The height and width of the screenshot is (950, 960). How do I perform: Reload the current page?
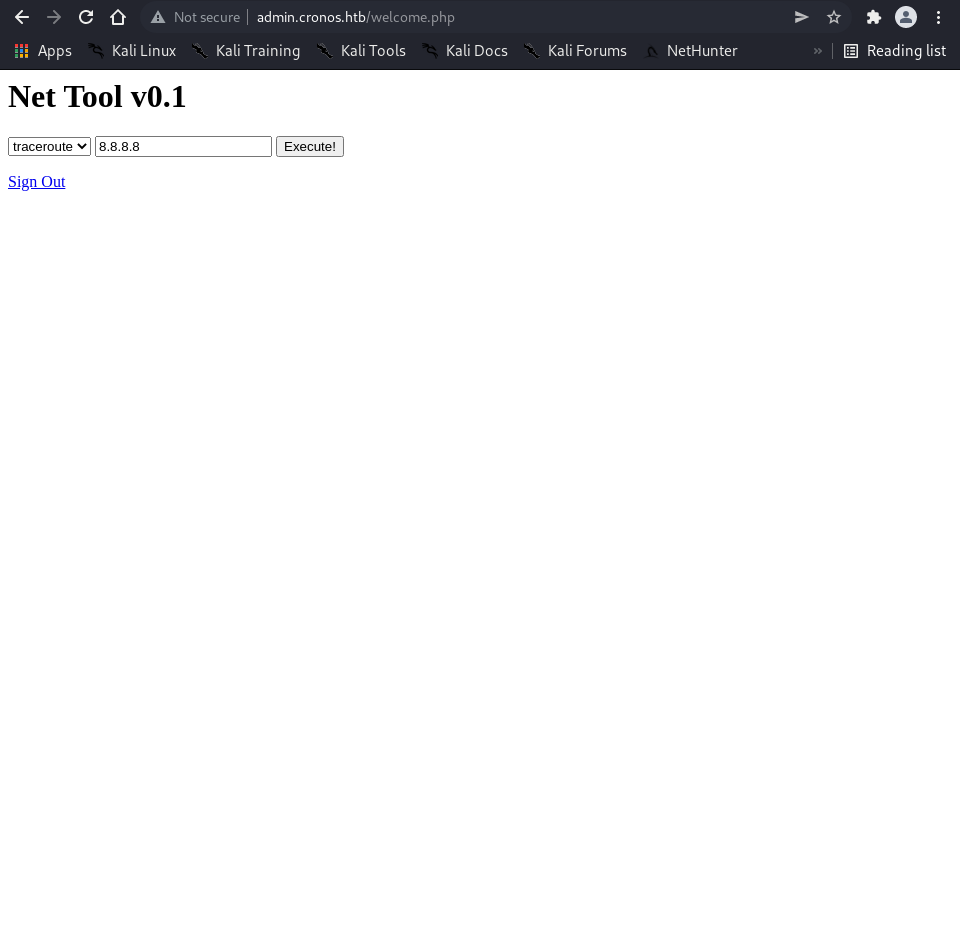(x=86, y=17)
